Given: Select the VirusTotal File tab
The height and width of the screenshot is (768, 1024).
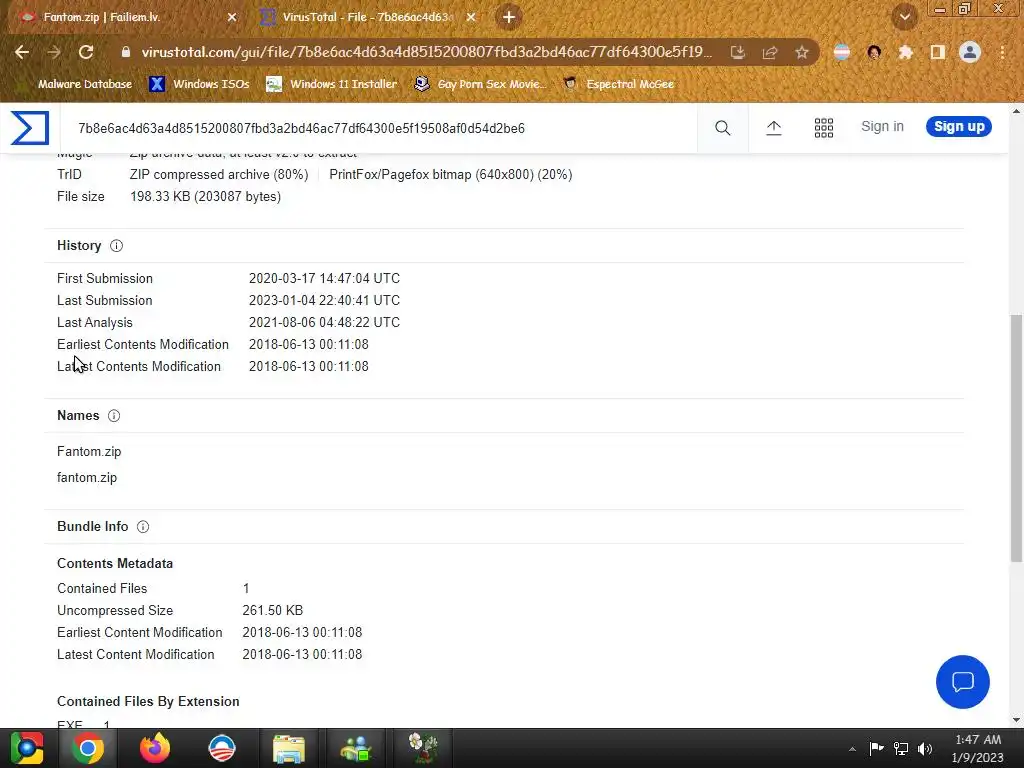Looking at the screenshot, I should pyautogui.click(x=367, y=17).
